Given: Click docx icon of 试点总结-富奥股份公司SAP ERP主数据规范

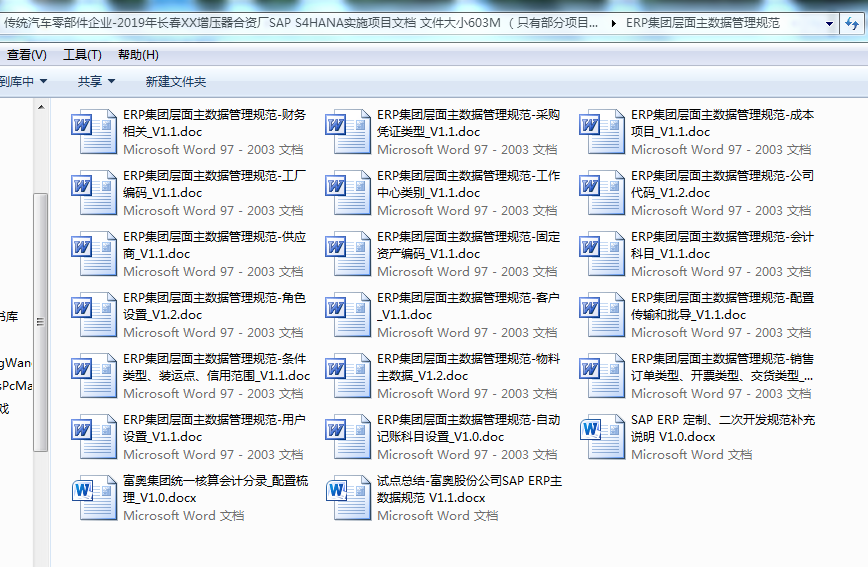Looking at the screenshot, I should (x=348, y=497).
